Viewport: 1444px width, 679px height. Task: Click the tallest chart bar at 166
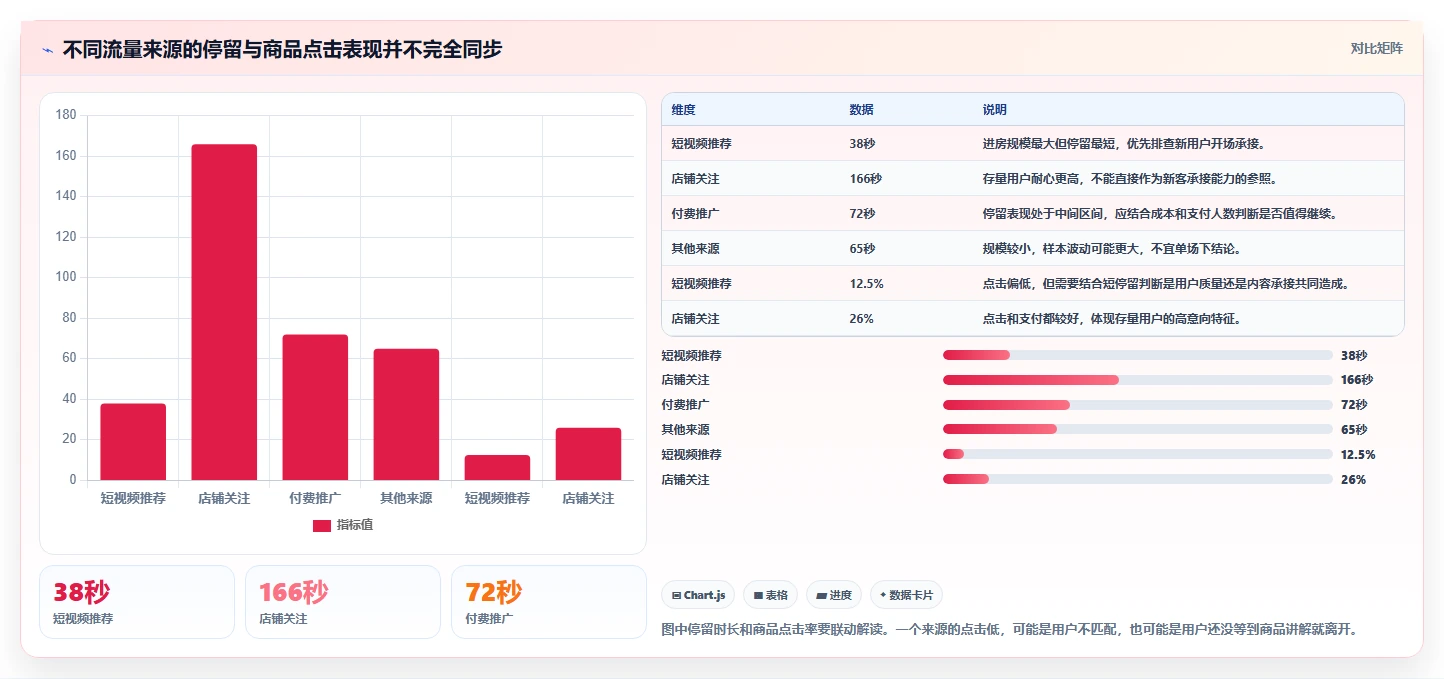click(x=224, y=312)
